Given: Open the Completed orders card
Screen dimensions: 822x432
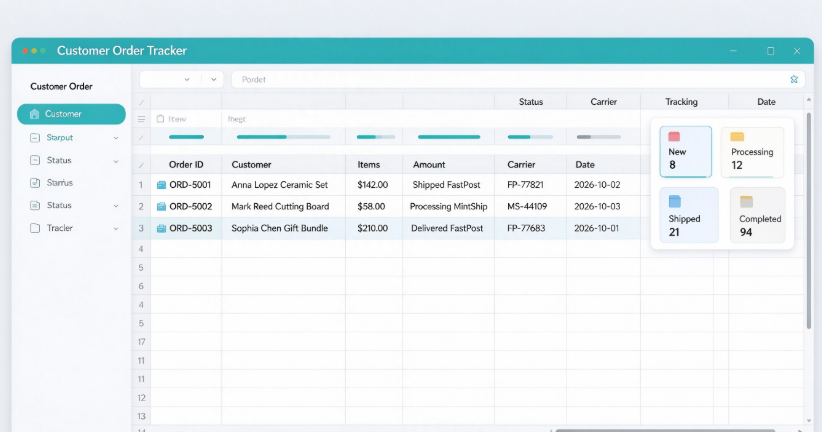Looking at the screenshot, I should click(758, 215).
